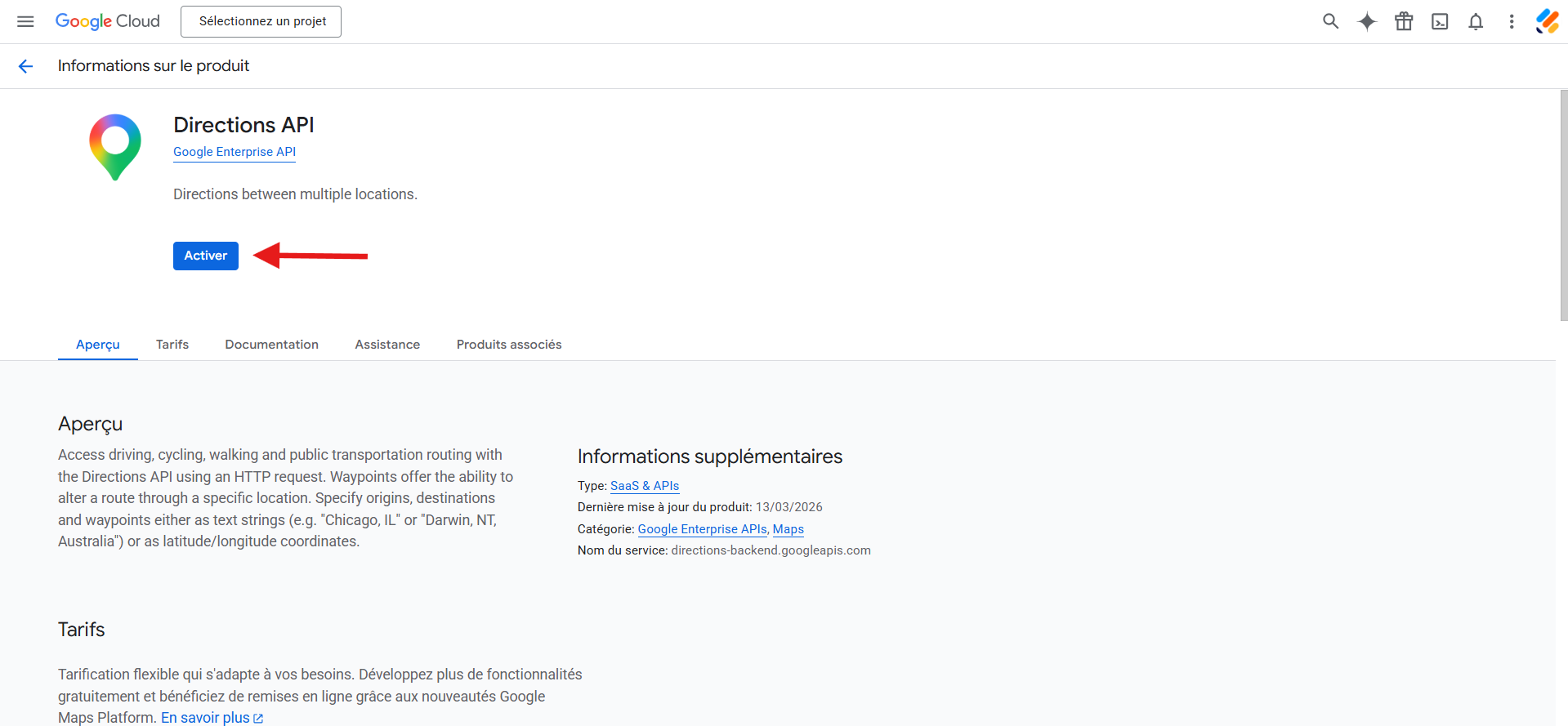
Task: Click the Aperçu section heading
Action: (x=91, y=424)
